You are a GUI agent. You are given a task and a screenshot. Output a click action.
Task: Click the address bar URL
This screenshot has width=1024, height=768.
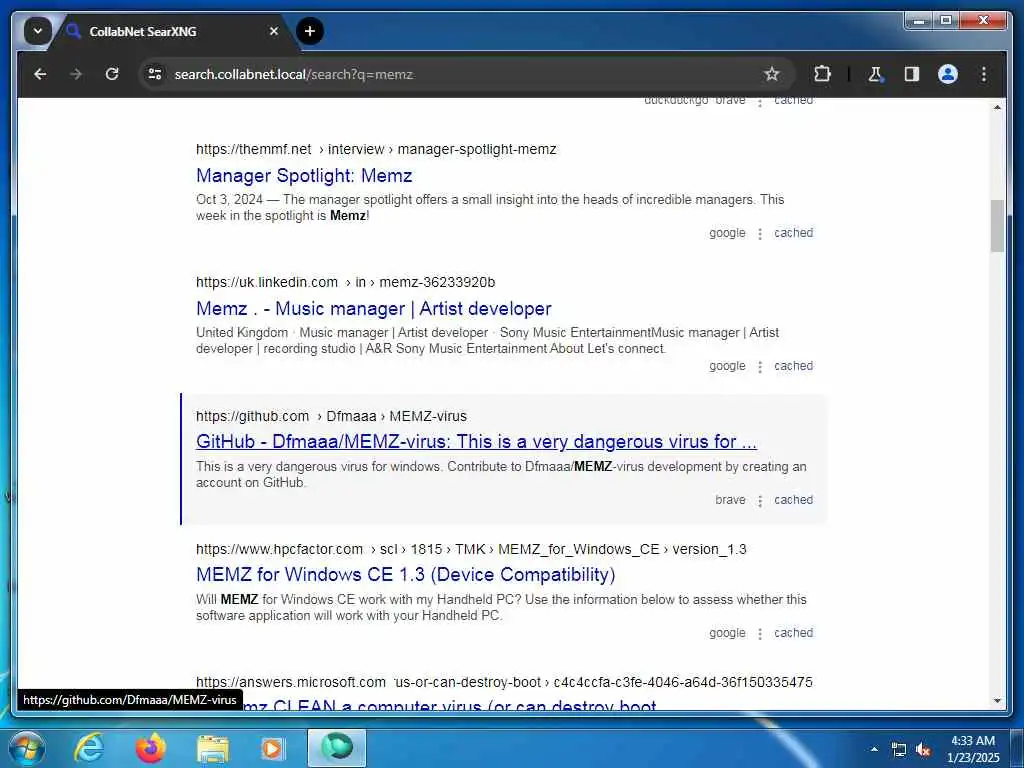[x=294, y=74]
